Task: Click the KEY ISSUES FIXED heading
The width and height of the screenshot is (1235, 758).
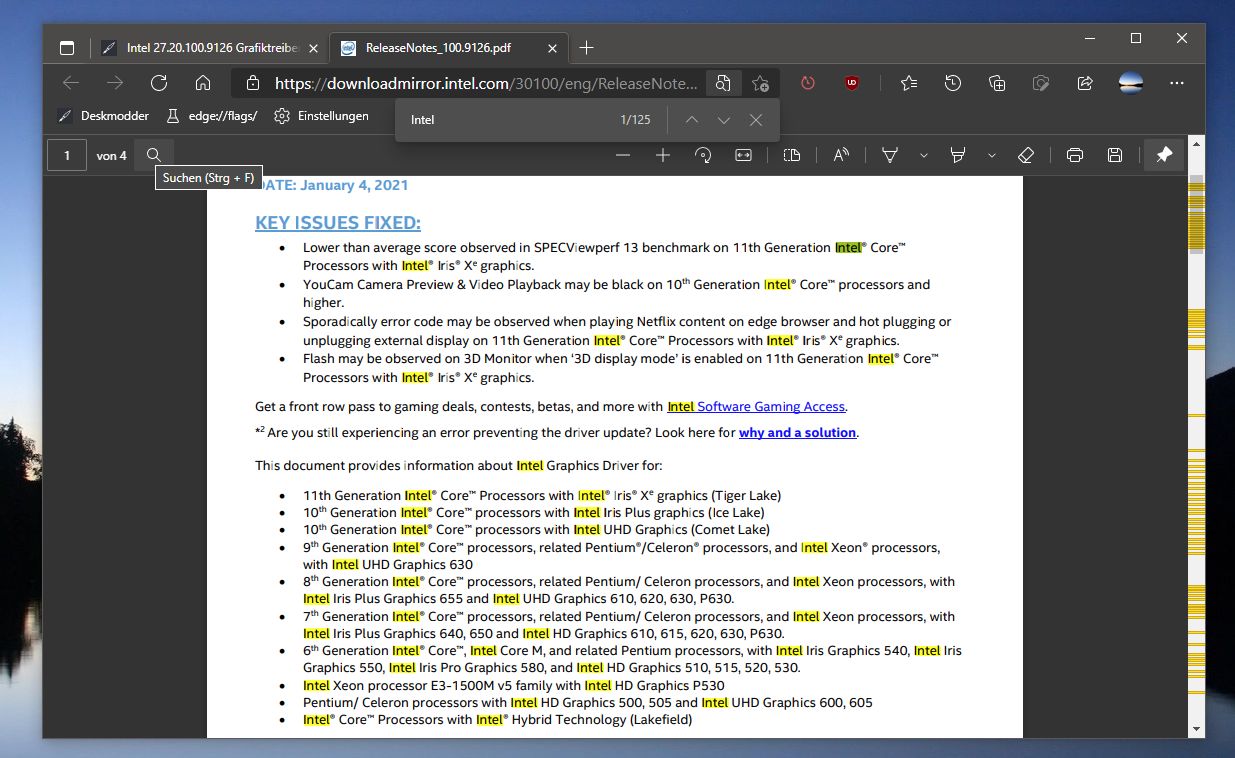Action: (x=338, y=223)
